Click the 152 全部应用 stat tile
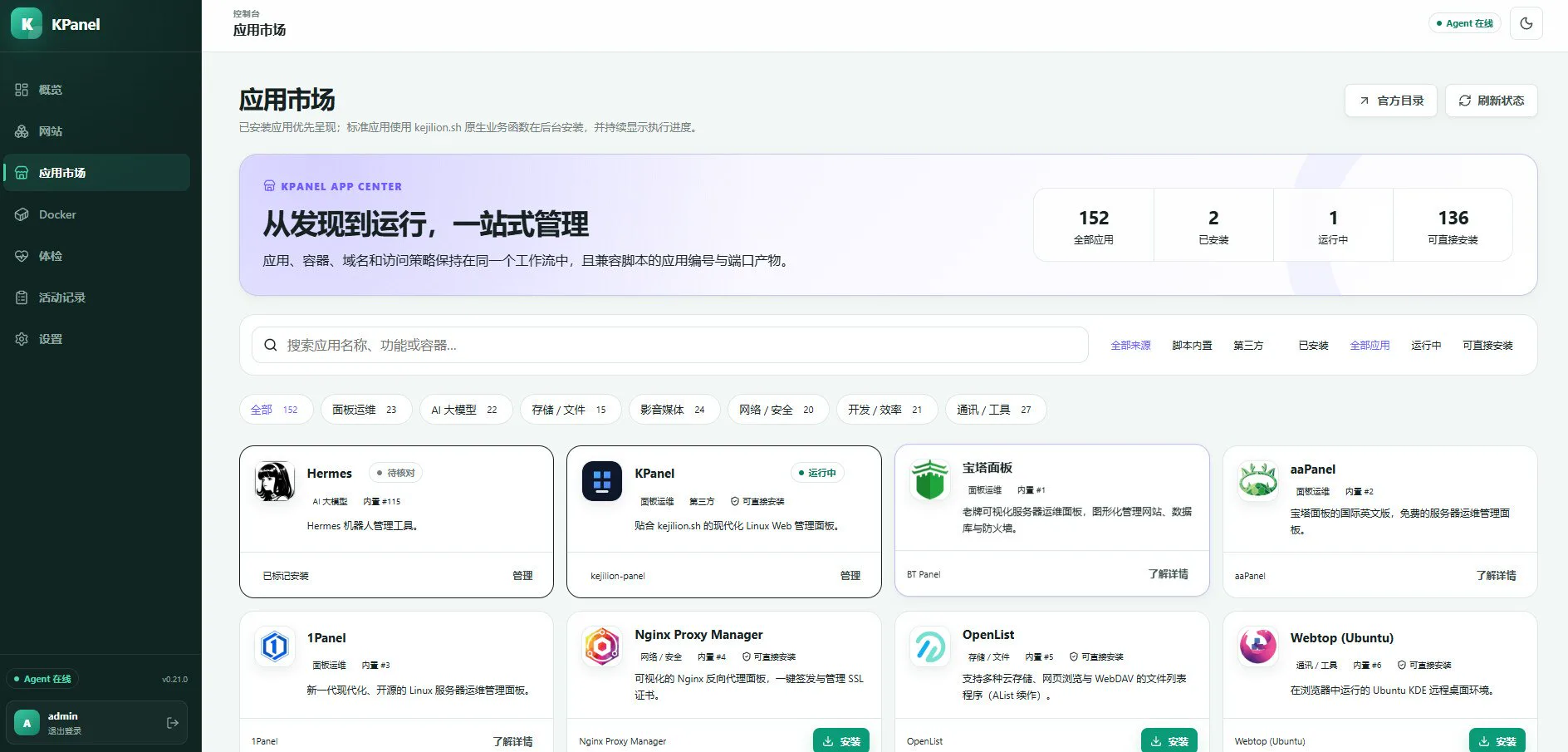The image size is (1568, 752). (x=1094, y=225)
